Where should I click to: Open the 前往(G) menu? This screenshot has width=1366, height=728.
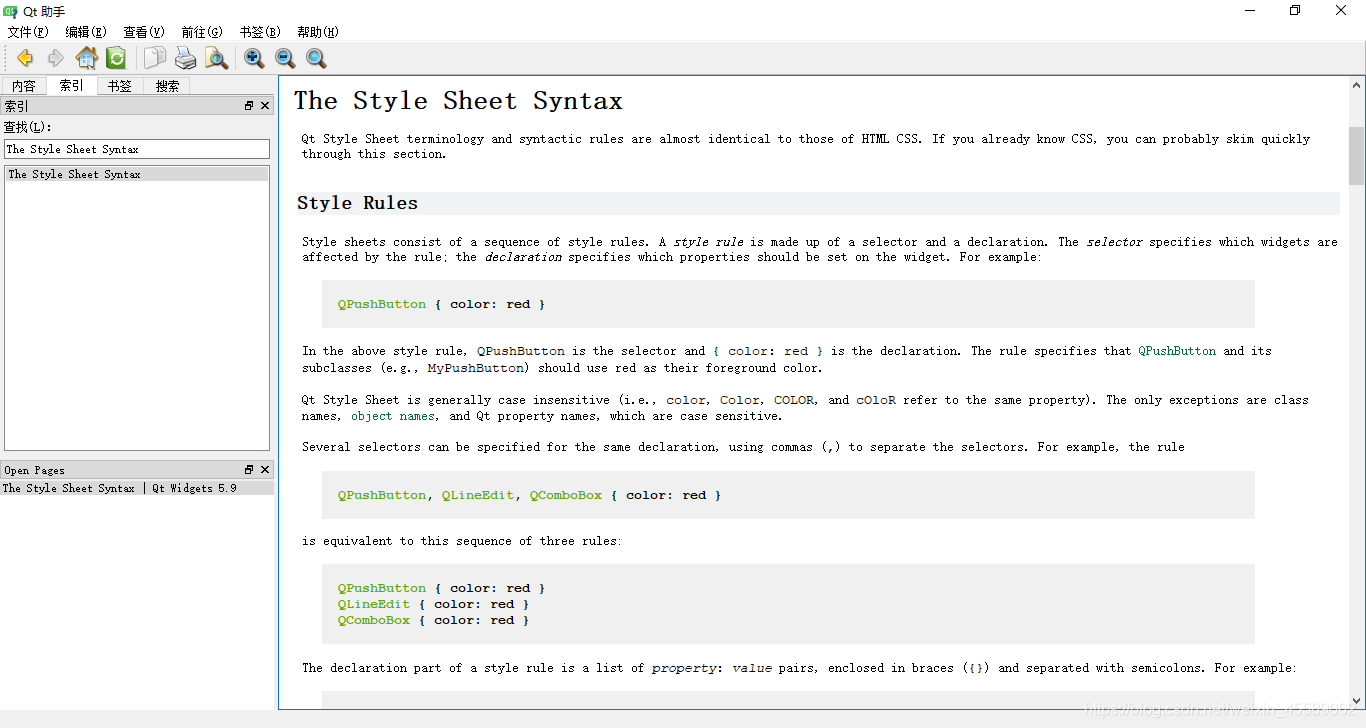pyautogui.click(x=201, y=31)
